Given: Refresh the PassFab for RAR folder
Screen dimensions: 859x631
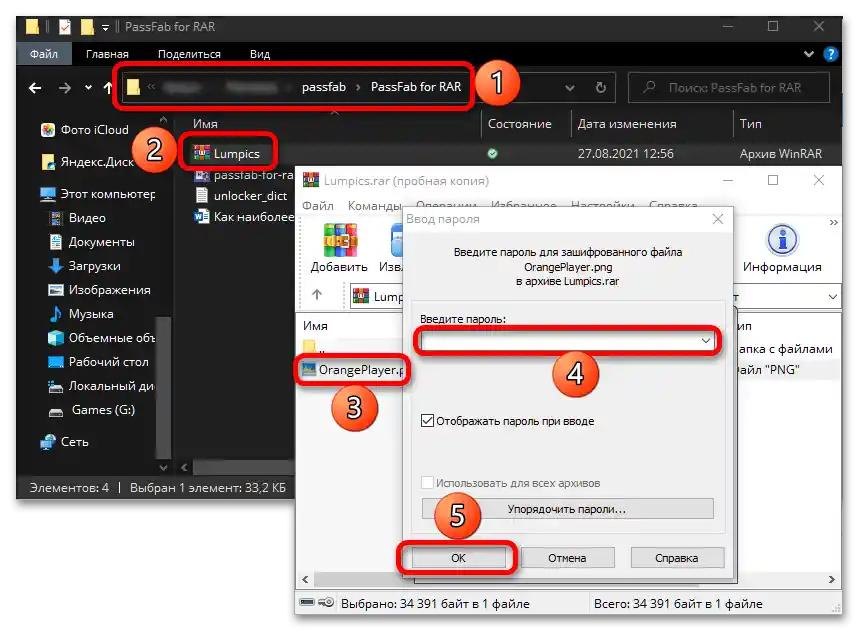Looking at the screenshot, I should pos(600,88).
